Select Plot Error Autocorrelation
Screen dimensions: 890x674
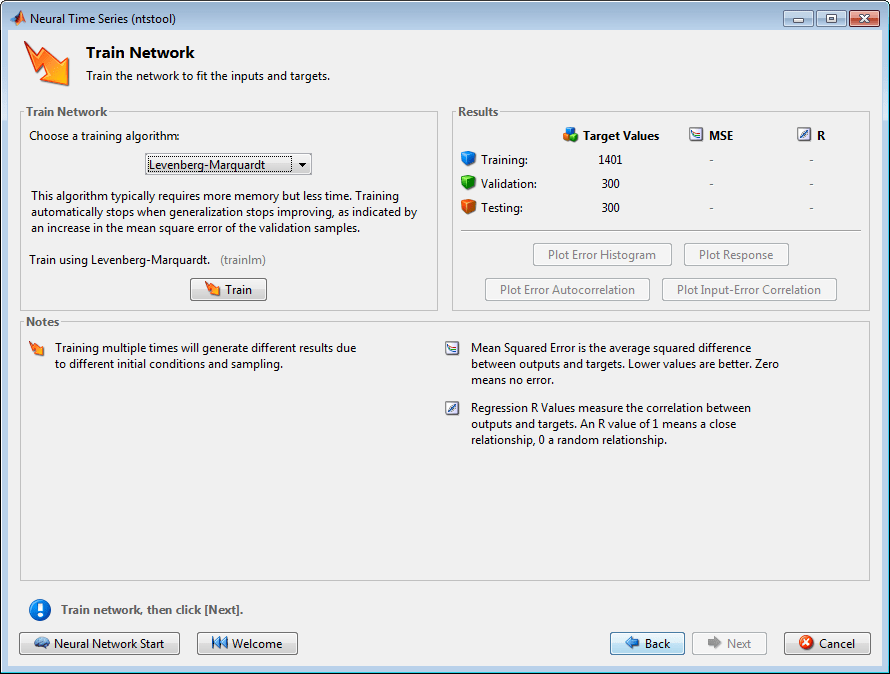point(567,290)
